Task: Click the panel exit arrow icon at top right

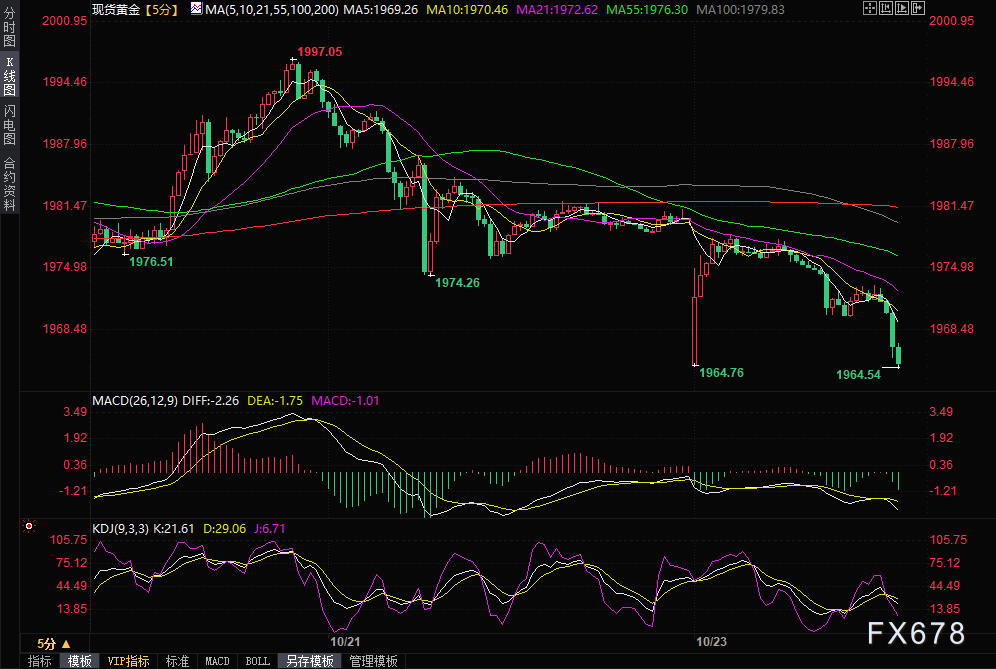Action: pos(918,8)
